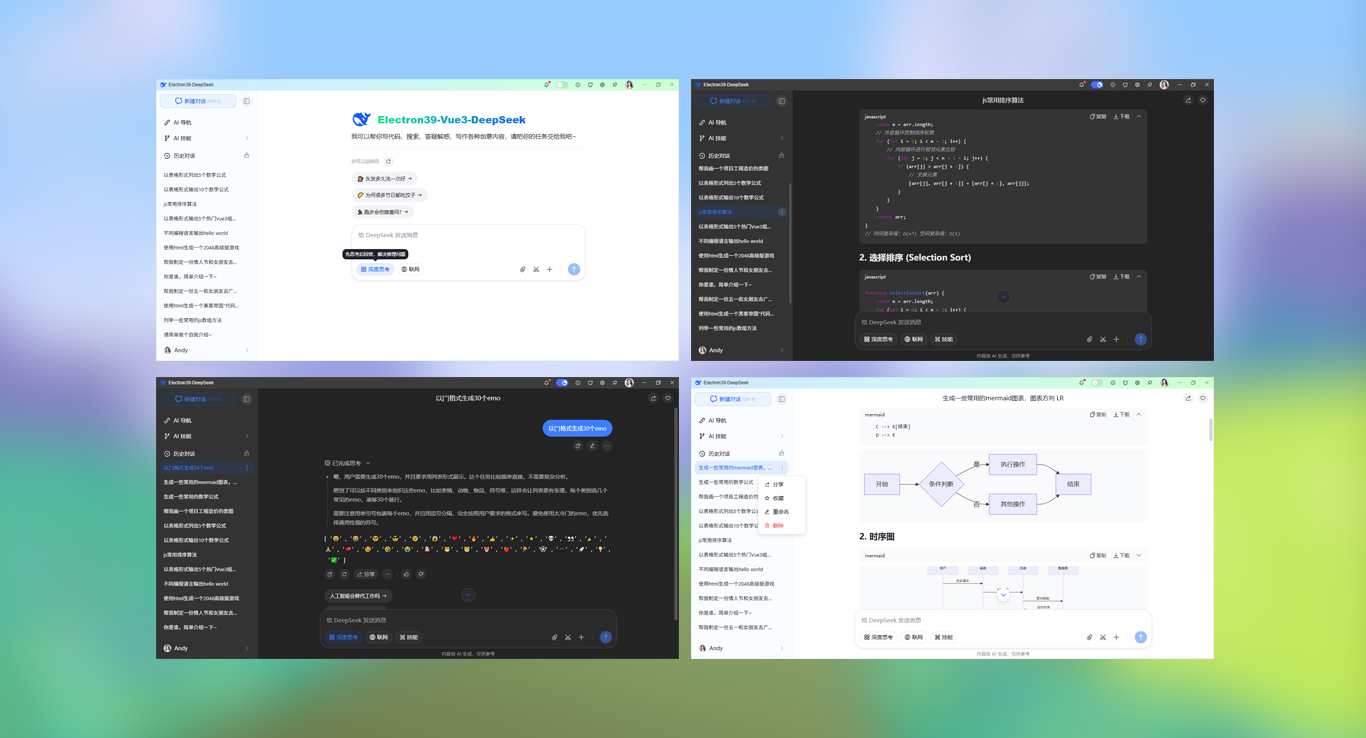Collapse 已完成思考 section in bottom-left window
The width and height of the screenshot is (1366, 738).
coord(368,463)
